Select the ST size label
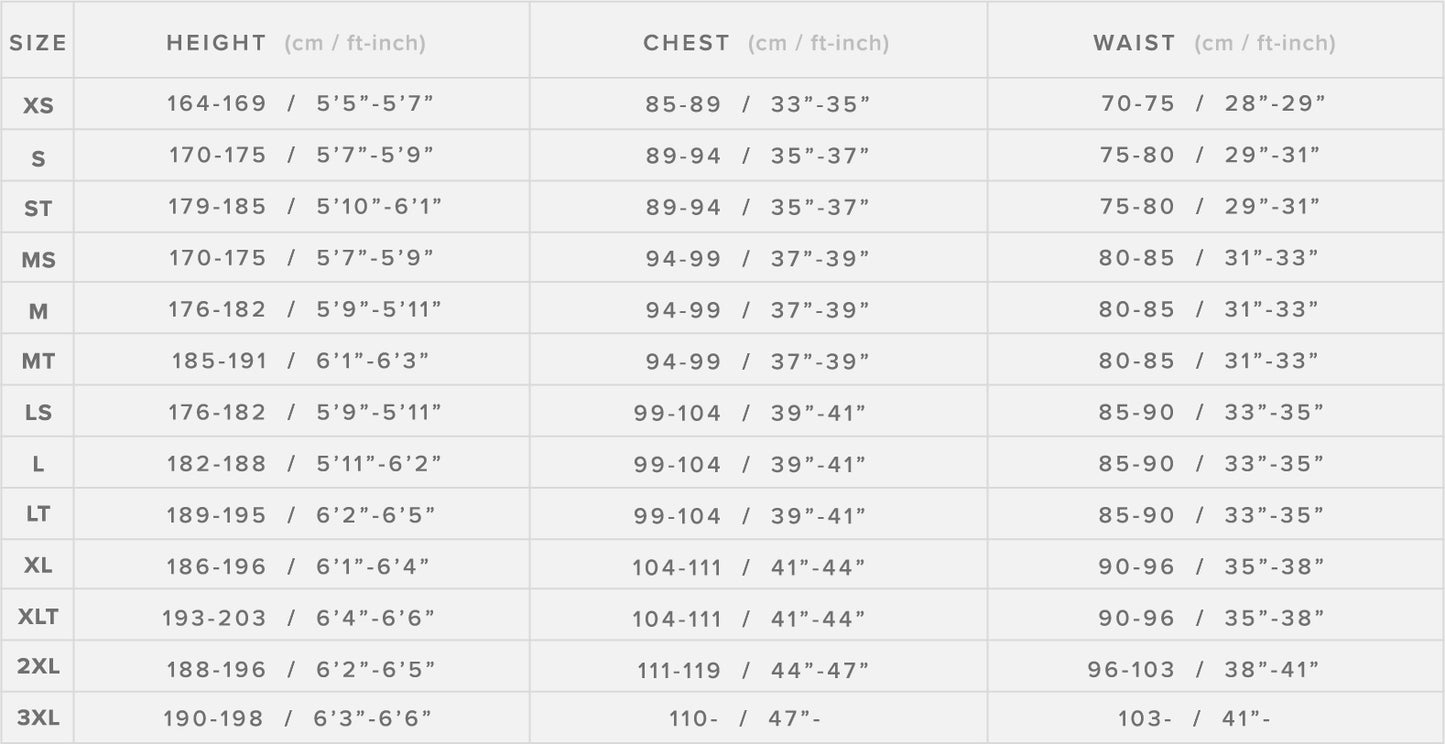The image size is (1445, 744). [x=38, y=209]
